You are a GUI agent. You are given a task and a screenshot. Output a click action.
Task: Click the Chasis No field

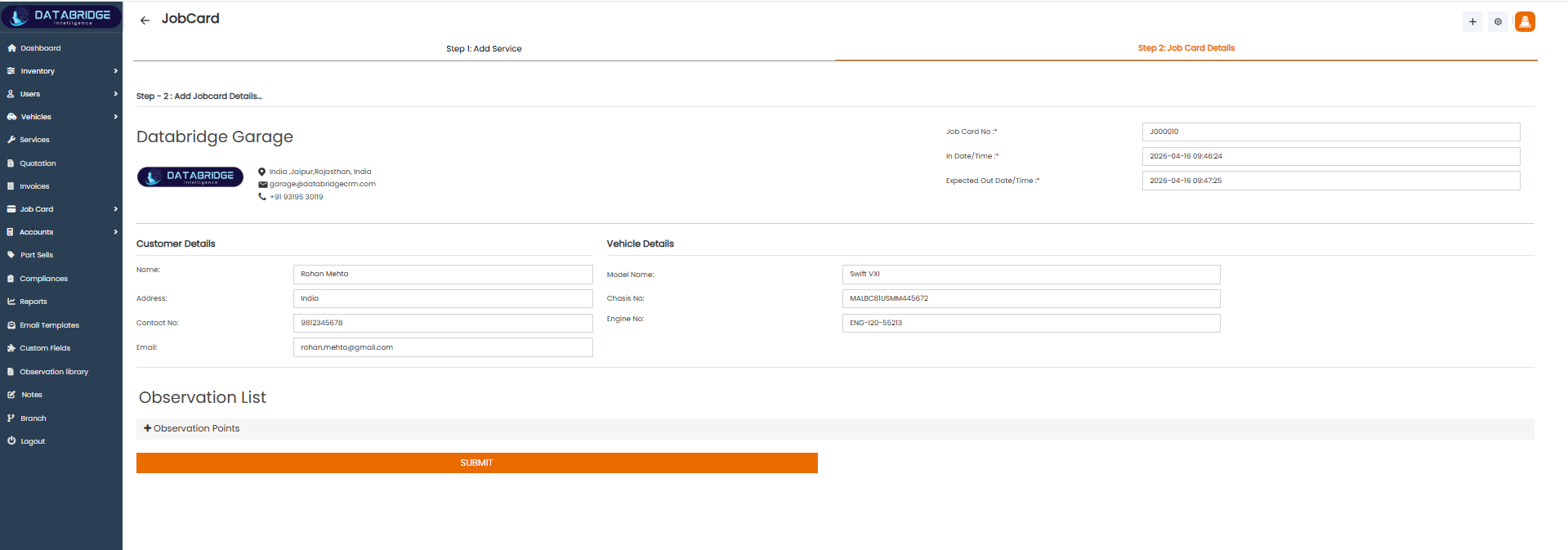[x=1031, y=298]
